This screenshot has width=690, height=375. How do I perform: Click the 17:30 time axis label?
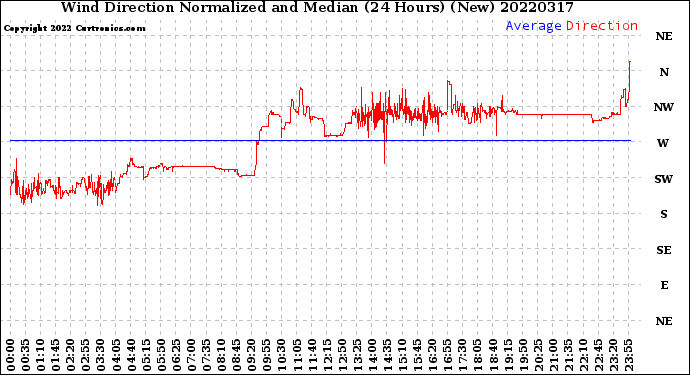click(x=462, y=355)
